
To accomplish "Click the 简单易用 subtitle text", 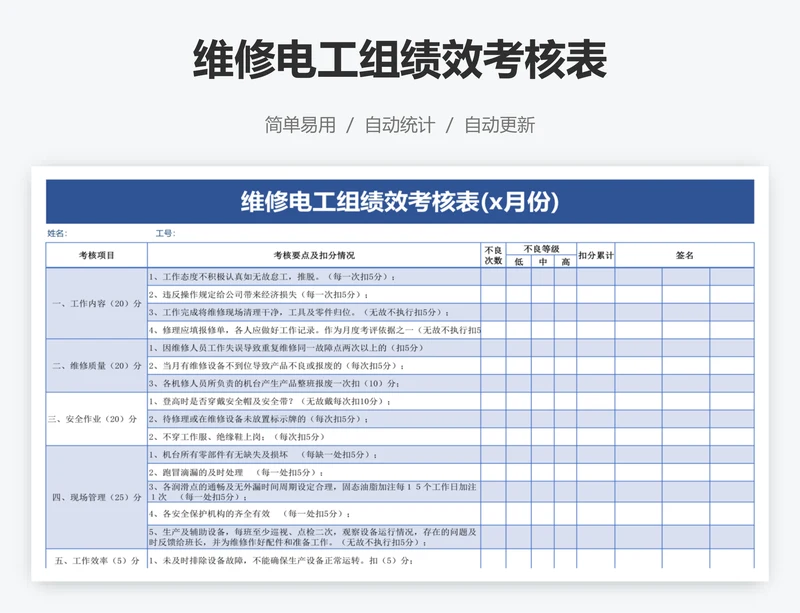I will pyautogui.click(x=300, y=125).
